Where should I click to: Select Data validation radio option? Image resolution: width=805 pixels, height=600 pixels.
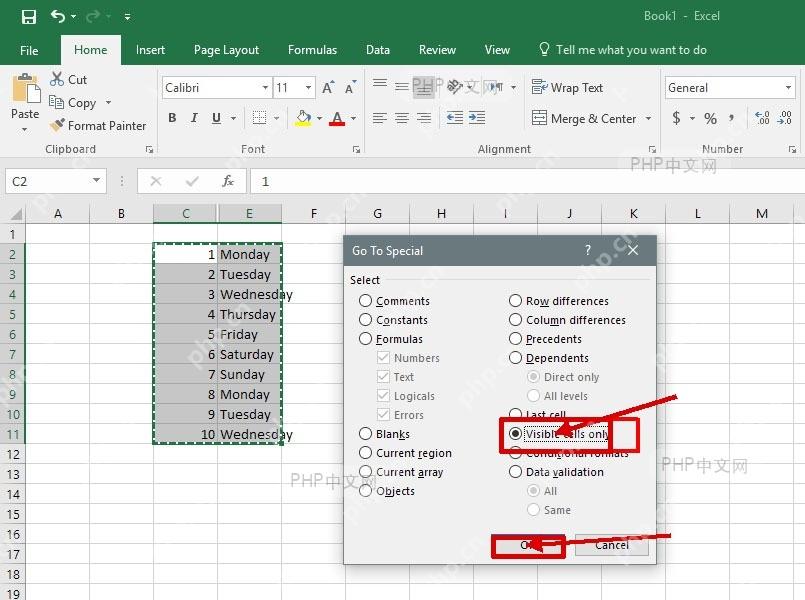(515, 472)
